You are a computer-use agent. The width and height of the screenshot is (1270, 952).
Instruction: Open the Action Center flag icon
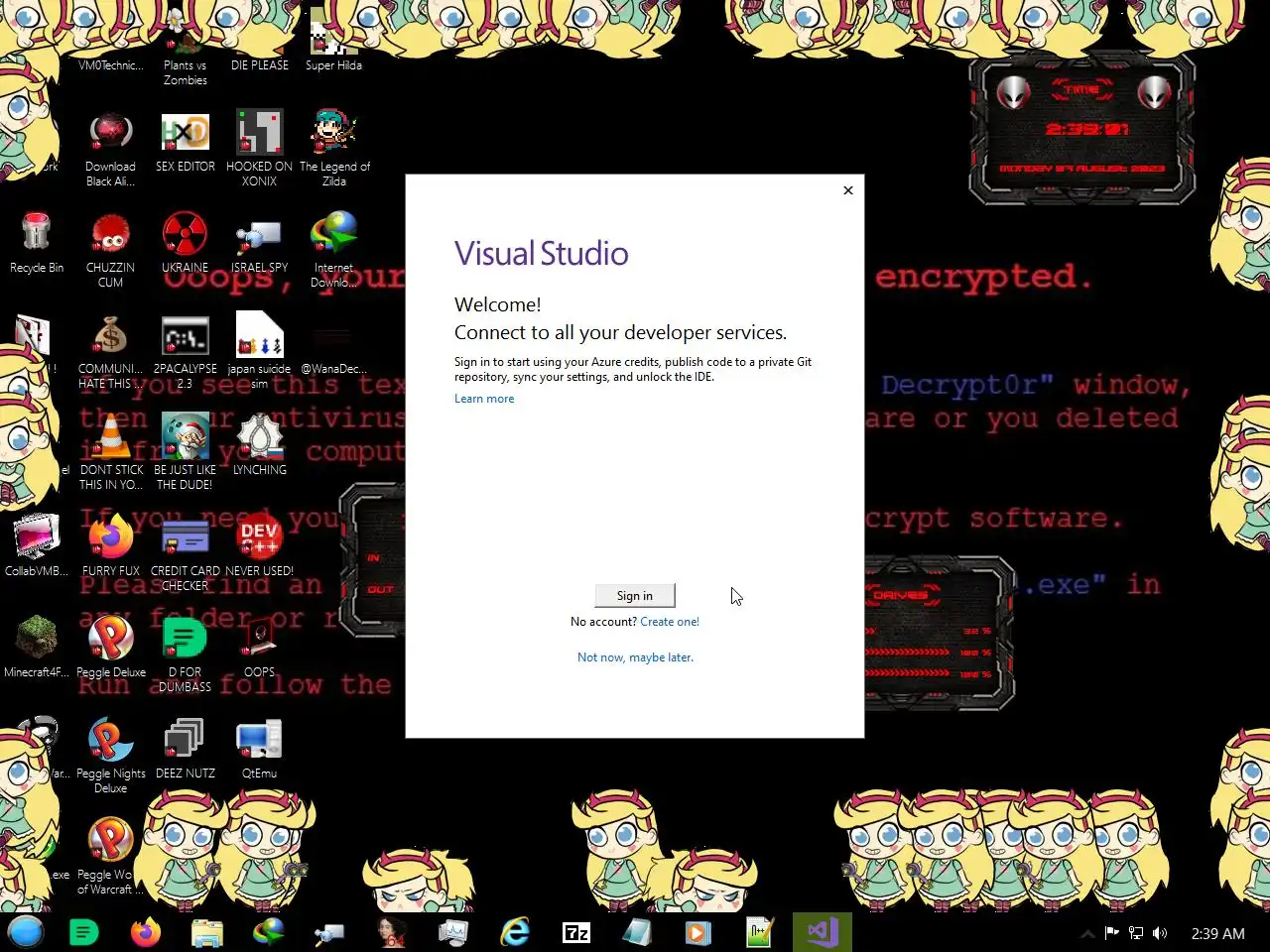click(1111, 933)
